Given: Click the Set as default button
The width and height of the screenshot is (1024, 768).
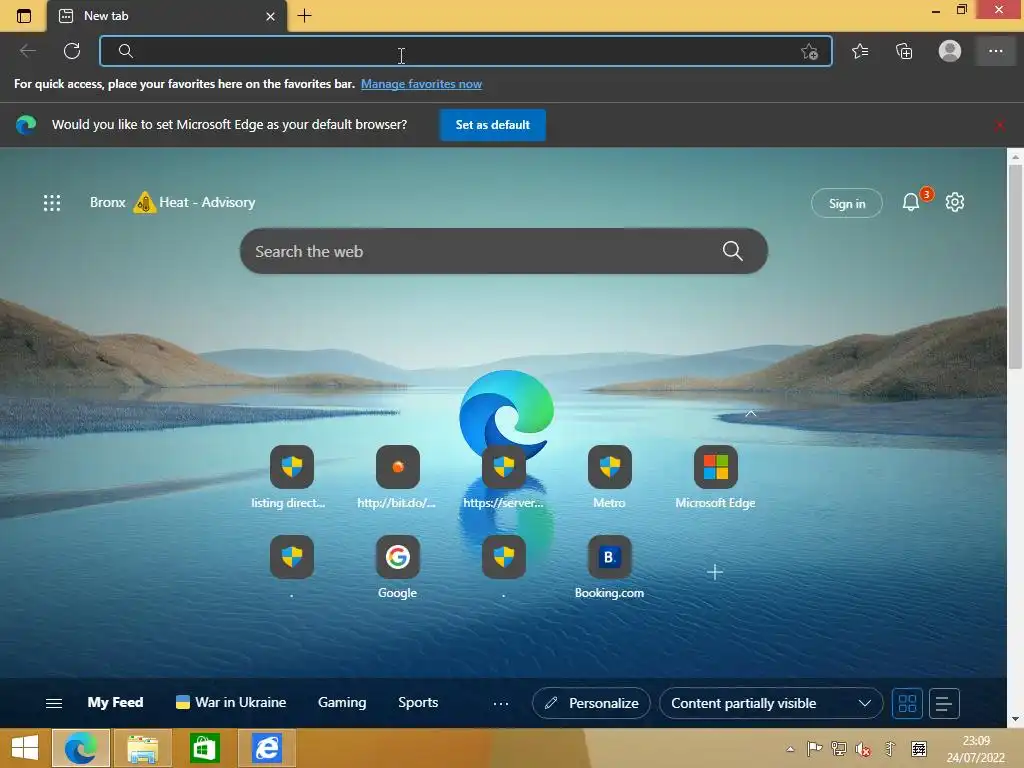Looking at the screenshot, I should pyautogui.click(x=492, y=125).
